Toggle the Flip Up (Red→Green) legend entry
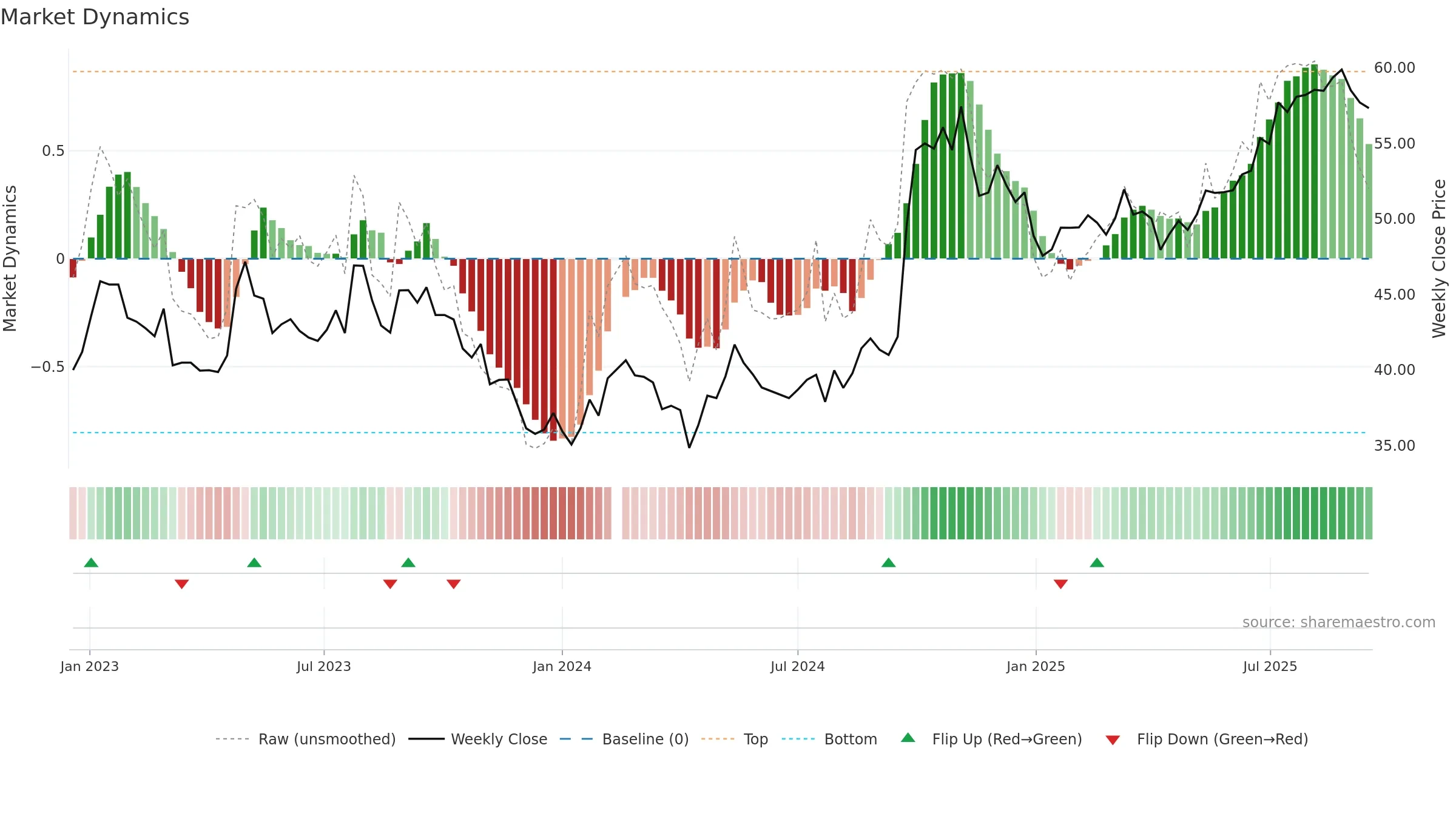 coord(991,739)
